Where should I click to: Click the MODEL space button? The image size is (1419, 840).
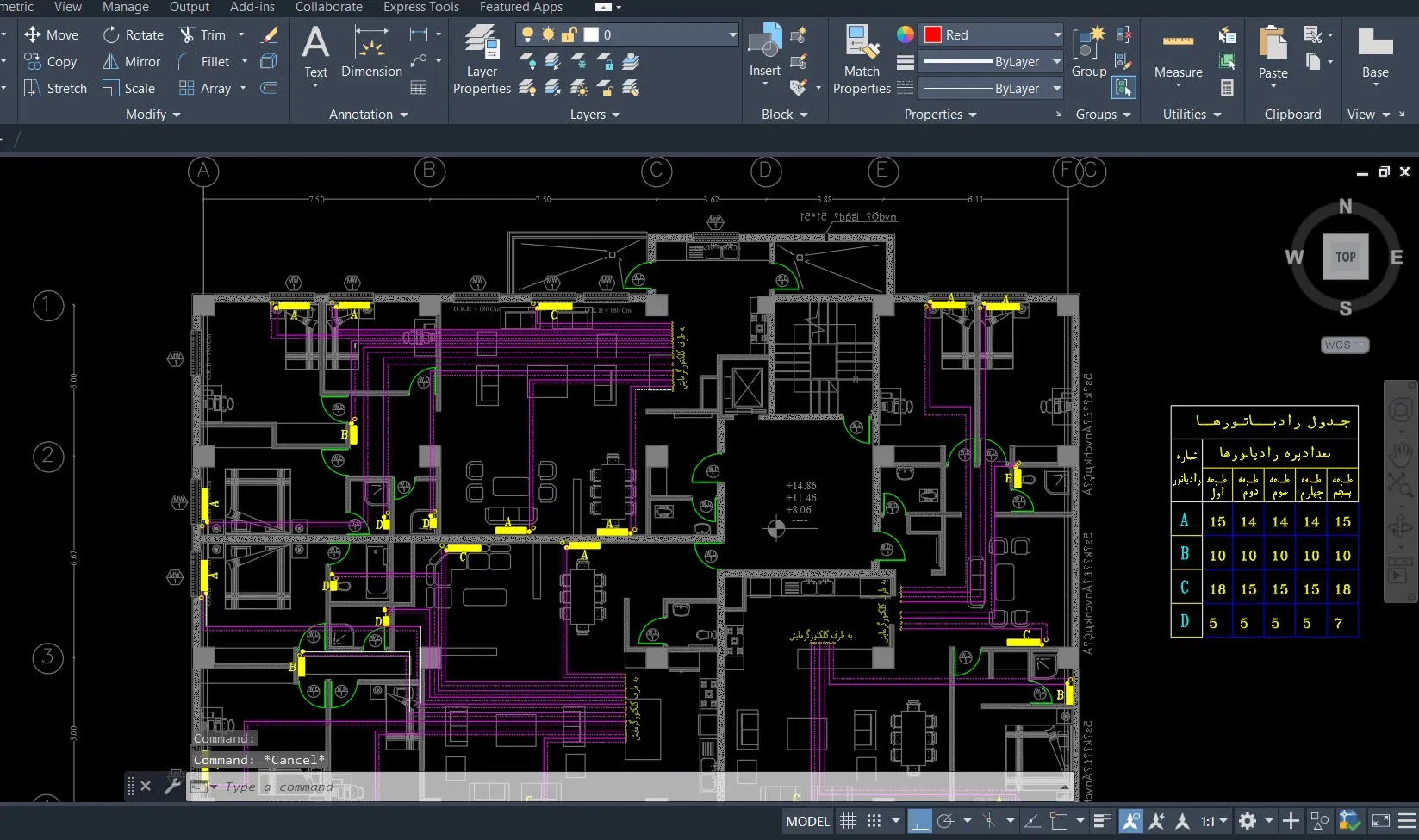807,821
